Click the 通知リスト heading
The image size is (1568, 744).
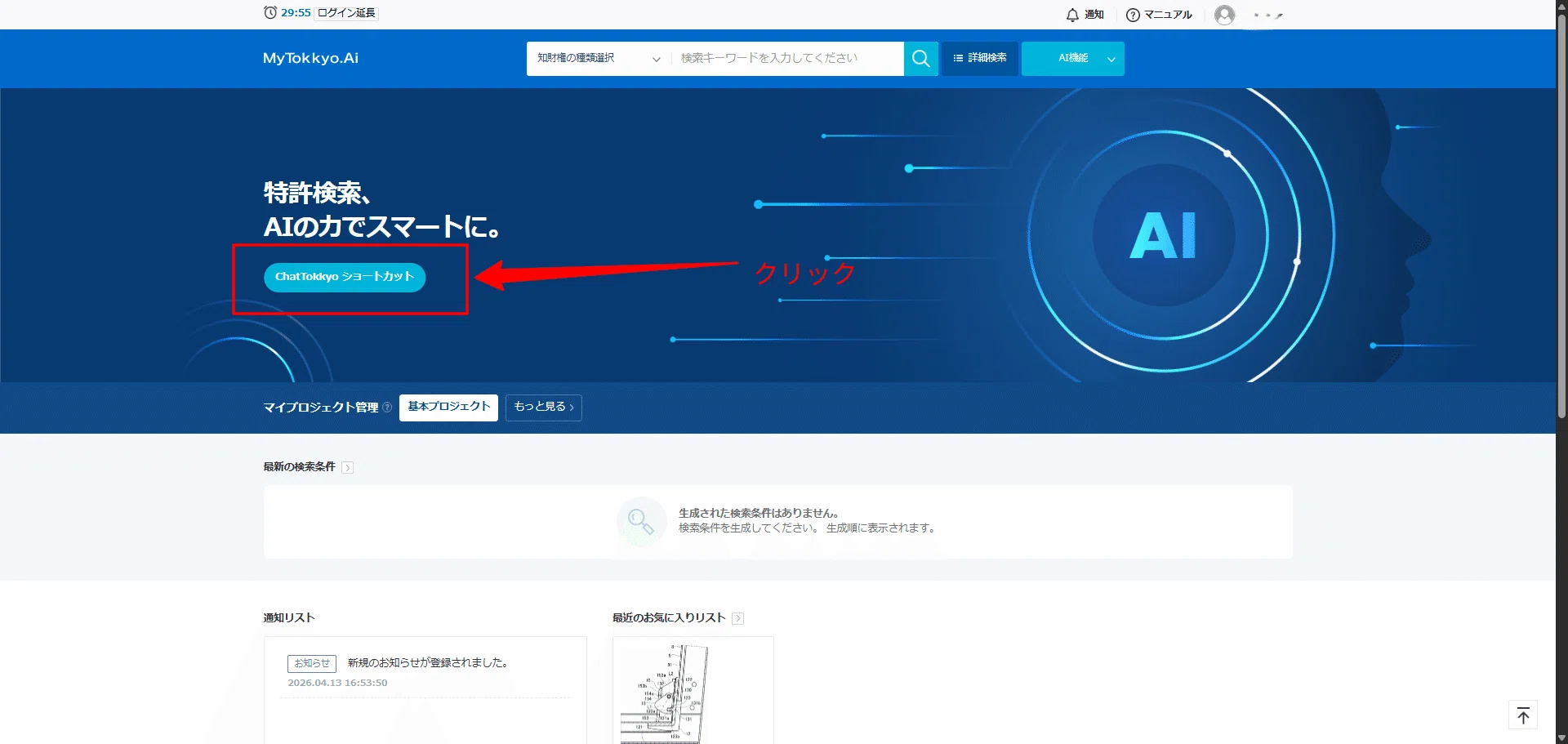[x=289, y=618]
